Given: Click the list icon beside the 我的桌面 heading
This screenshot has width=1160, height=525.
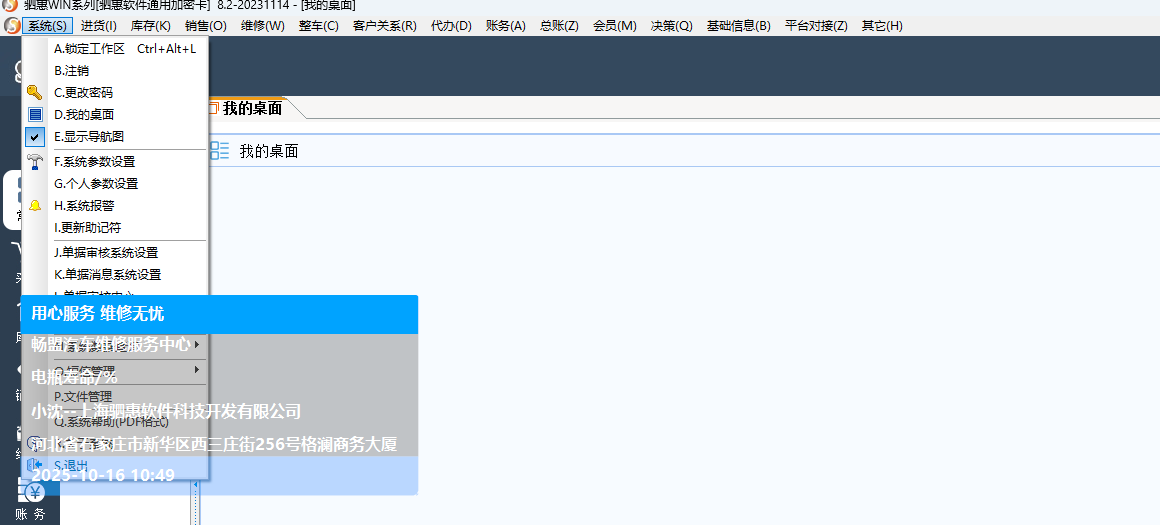Looking at the screenshot, I should pos(220,151).
